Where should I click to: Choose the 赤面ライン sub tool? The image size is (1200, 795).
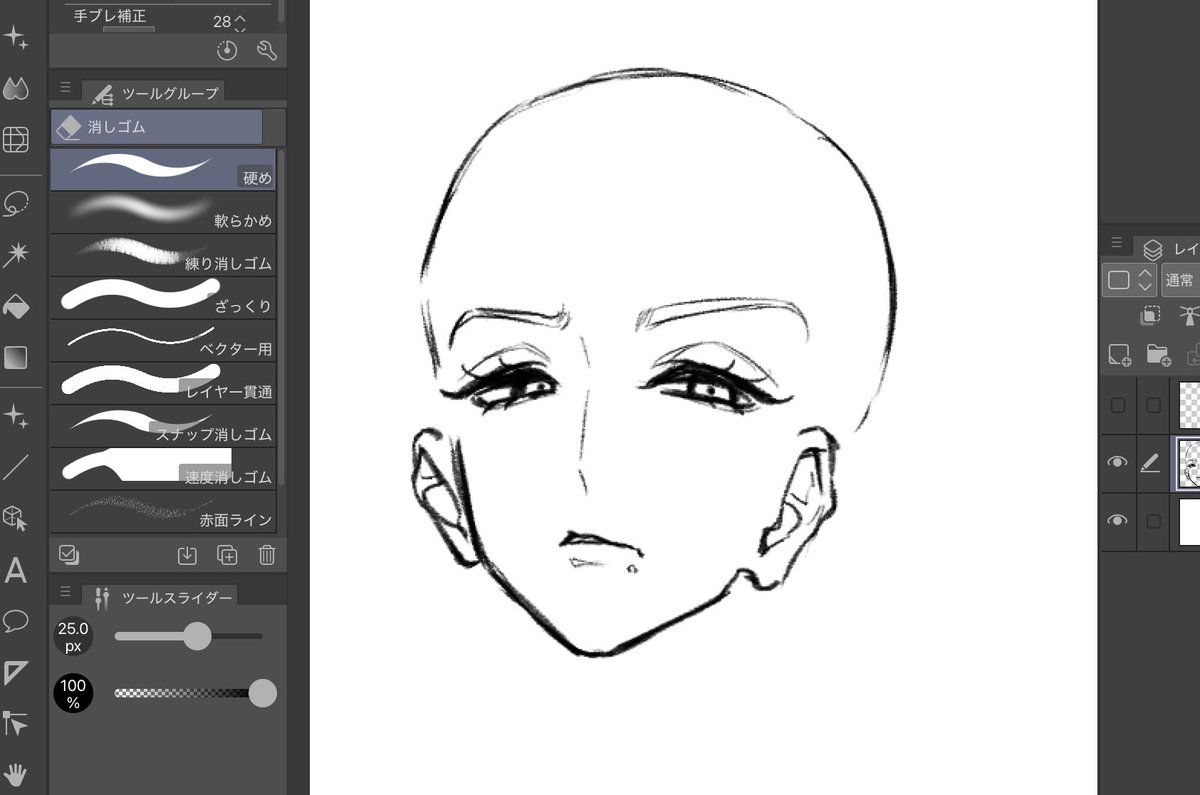tap(163, 511)
